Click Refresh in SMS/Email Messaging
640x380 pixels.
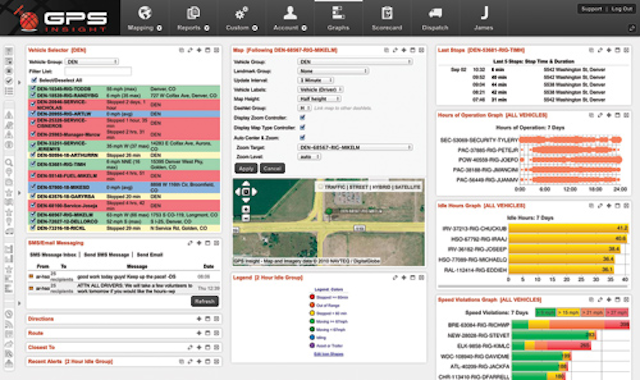[x=204, y=301]
